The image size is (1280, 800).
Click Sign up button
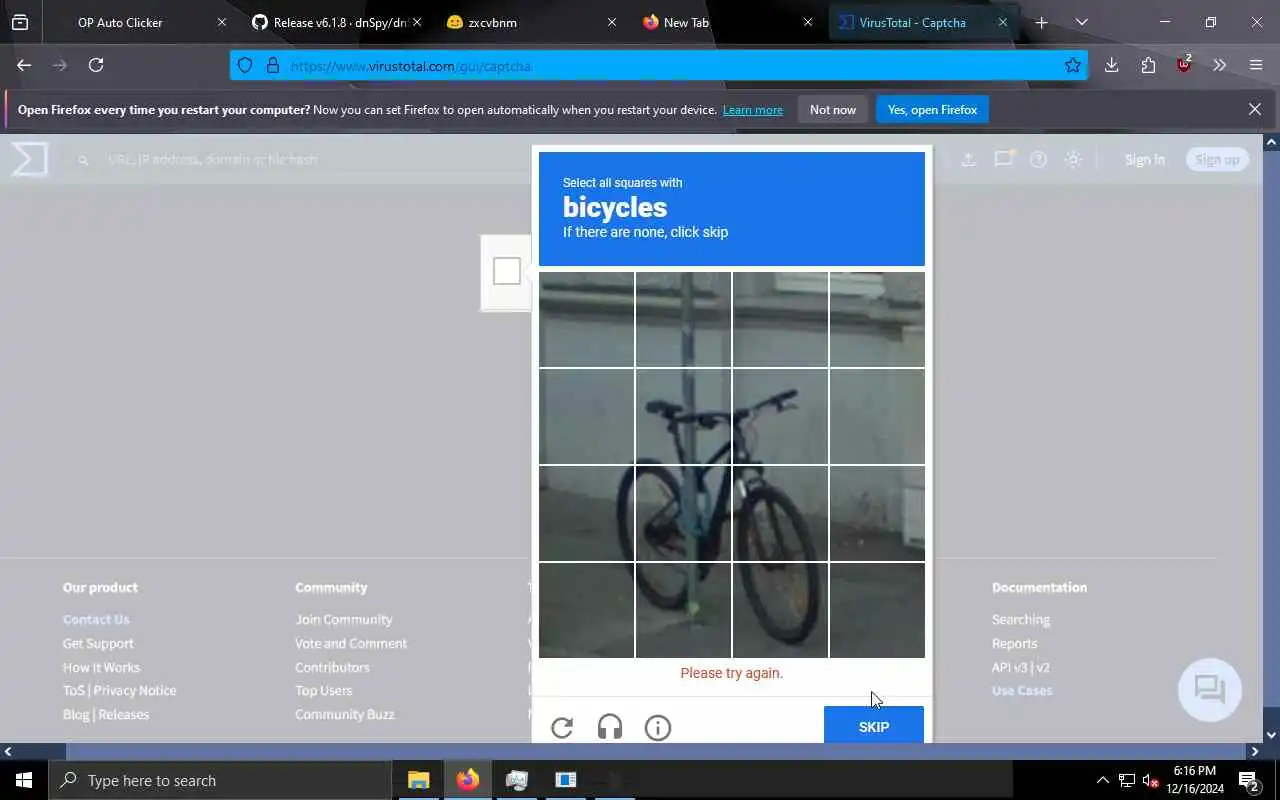1217,159
